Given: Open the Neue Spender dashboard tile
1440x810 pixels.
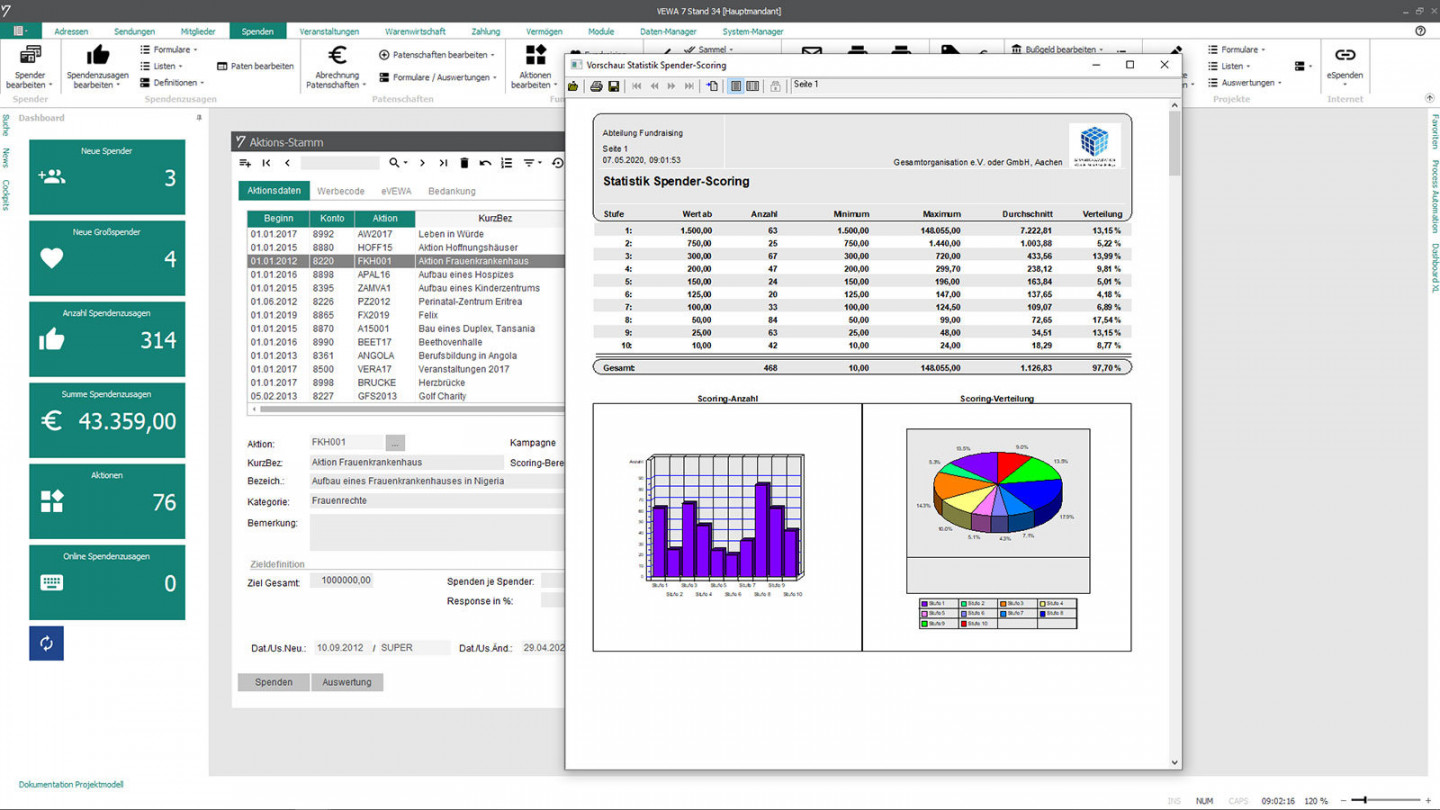Looking at the screenshot, I should [107, 177].
